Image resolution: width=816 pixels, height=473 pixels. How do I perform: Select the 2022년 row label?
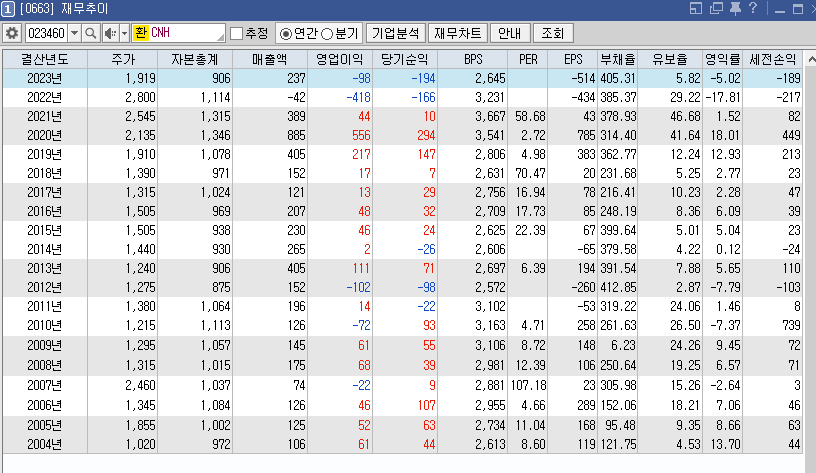pos(45,97)
